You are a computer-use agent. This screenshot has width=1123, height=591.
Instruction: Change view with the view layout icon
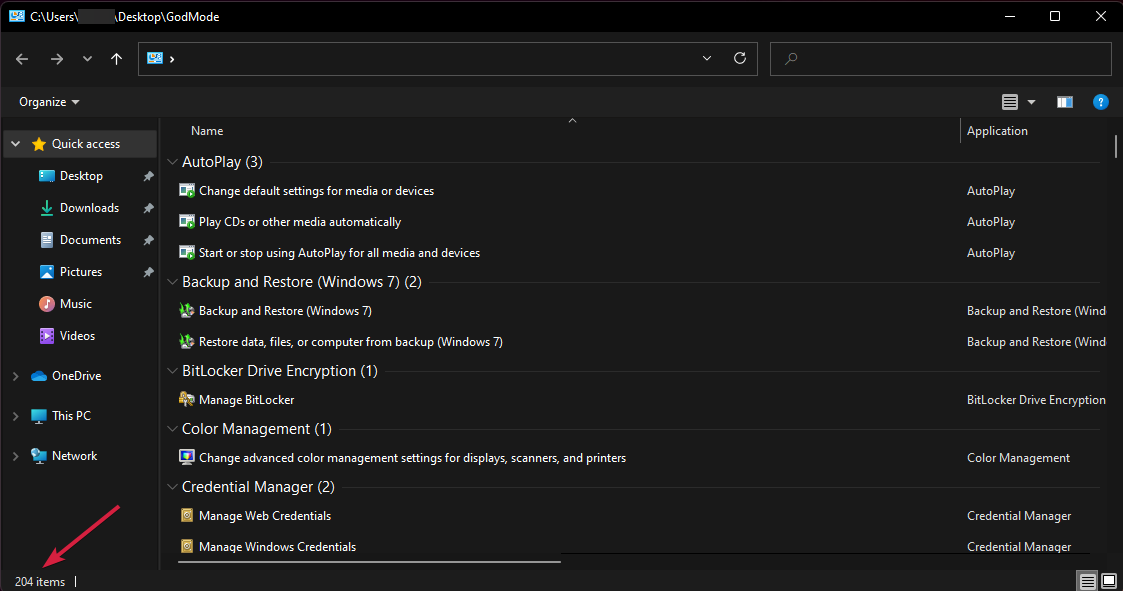tap(1010, 102)
